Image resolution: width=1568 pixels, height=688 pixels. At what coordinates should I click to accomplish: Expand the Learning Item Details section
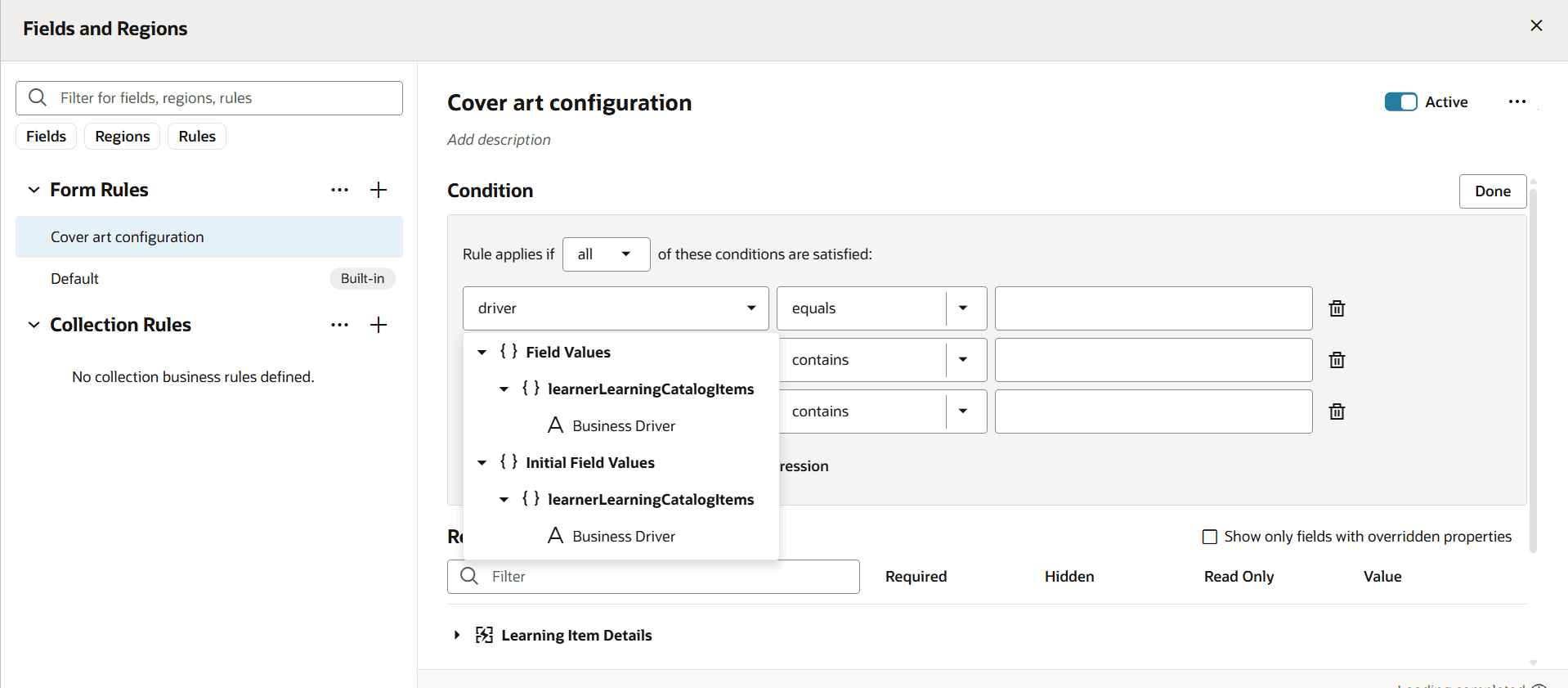(x=457, y=636)
